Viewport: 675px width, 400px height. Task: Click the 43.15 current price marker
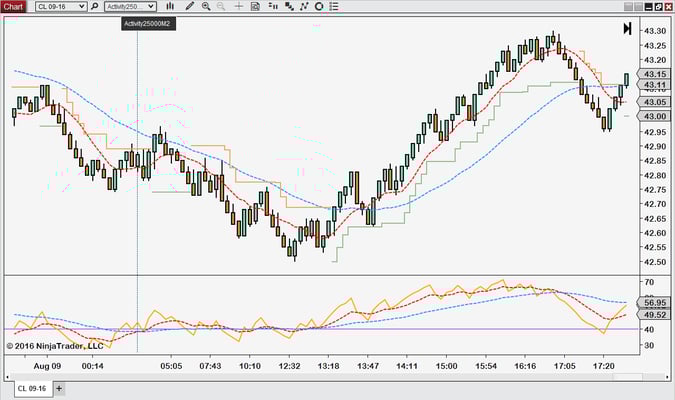click(x=656, y=74)
